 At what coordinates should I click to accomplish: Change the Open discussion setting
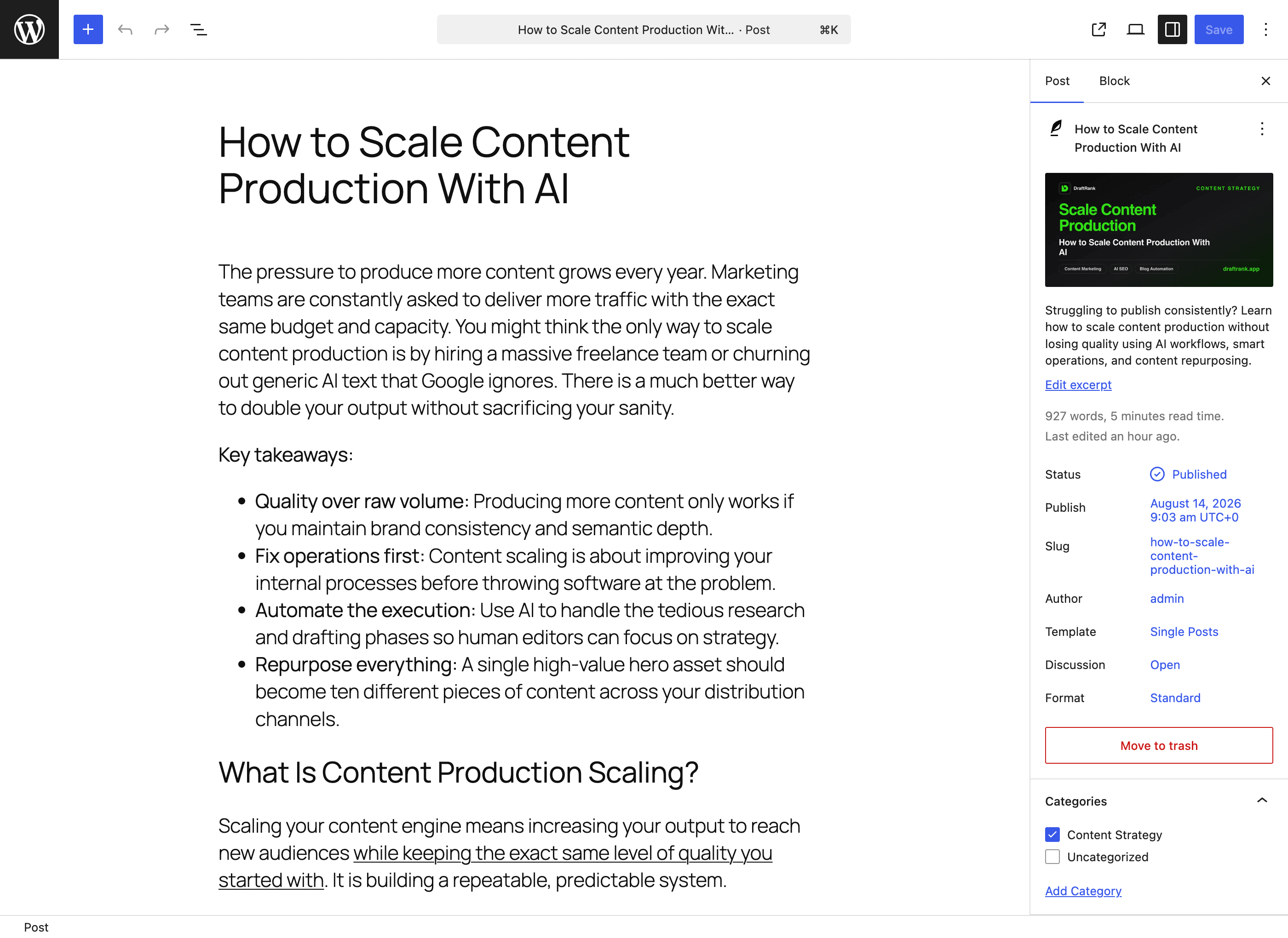tap(1165, 665)
